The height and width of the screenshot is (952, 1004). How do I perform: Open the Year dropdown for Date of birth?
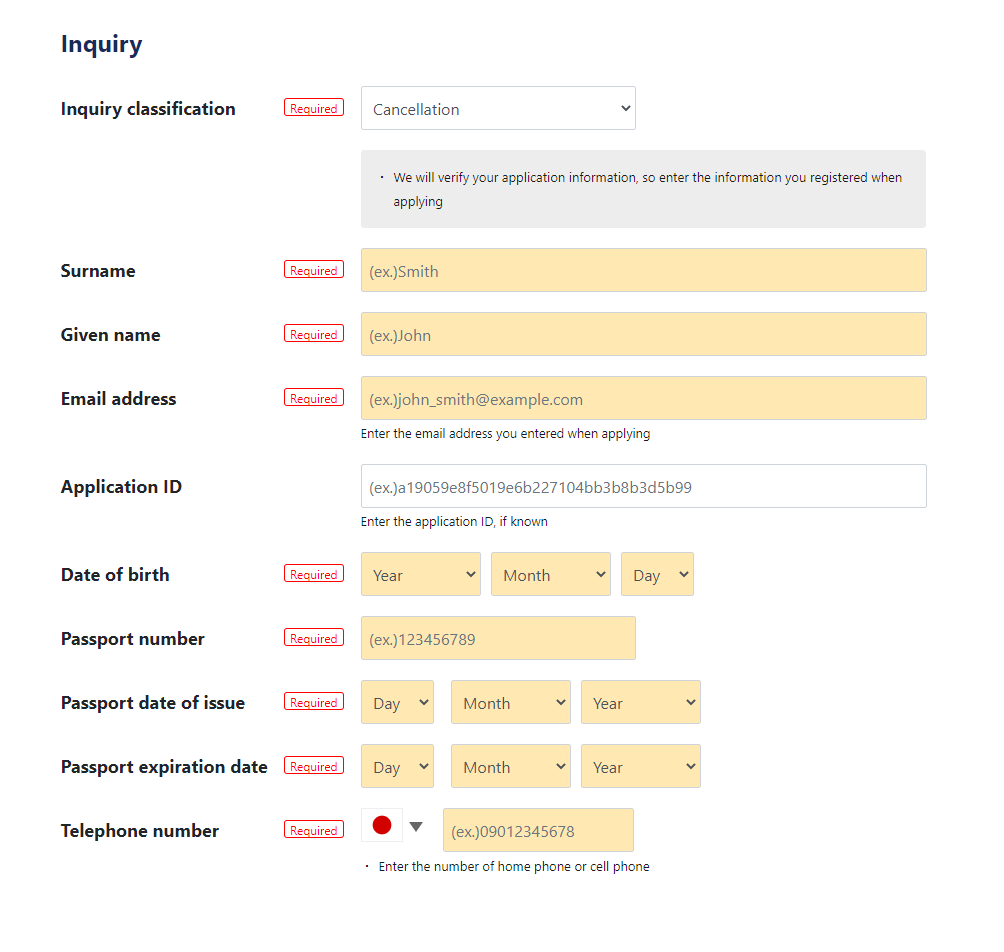click(420, 574)
